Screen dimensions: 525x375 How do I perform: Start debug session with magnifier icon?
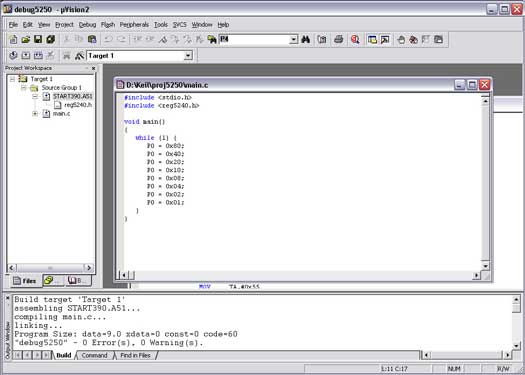pos(355,40)
